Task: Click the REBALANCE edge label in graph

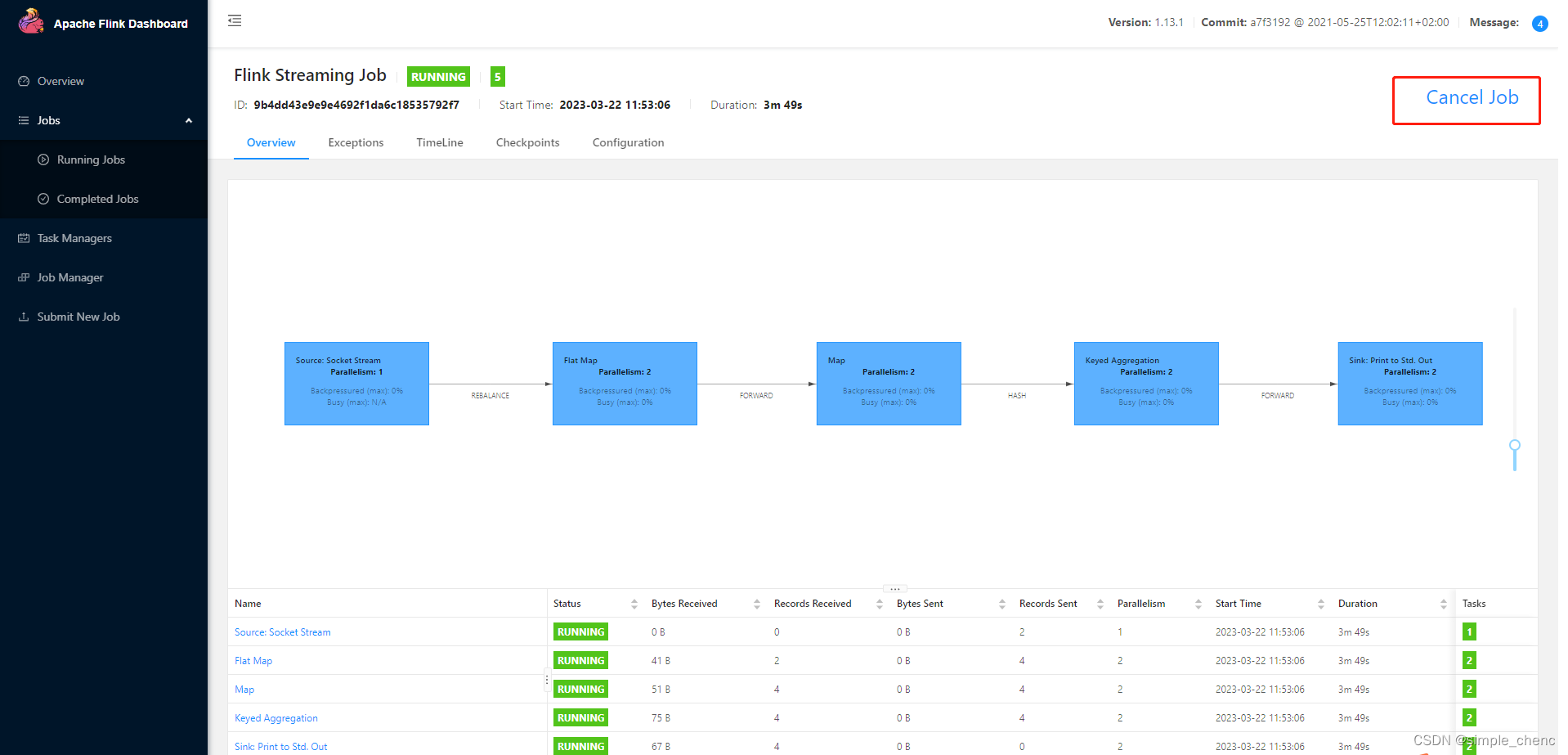Action: (491, 396)
